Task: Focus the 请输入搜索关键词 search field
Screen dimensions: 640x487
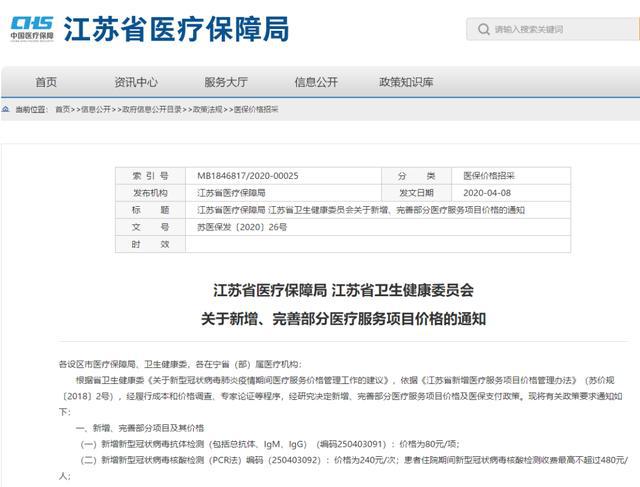Action: pyautogui.click(x=553, y=29)
